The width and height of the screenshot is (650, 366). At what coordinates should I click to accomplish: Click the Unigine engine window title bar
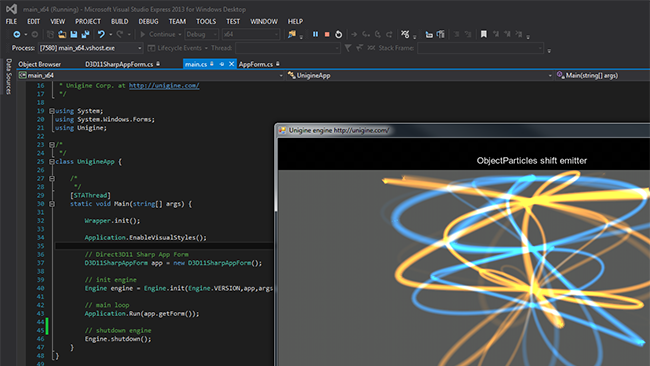(x=462, y=130)
